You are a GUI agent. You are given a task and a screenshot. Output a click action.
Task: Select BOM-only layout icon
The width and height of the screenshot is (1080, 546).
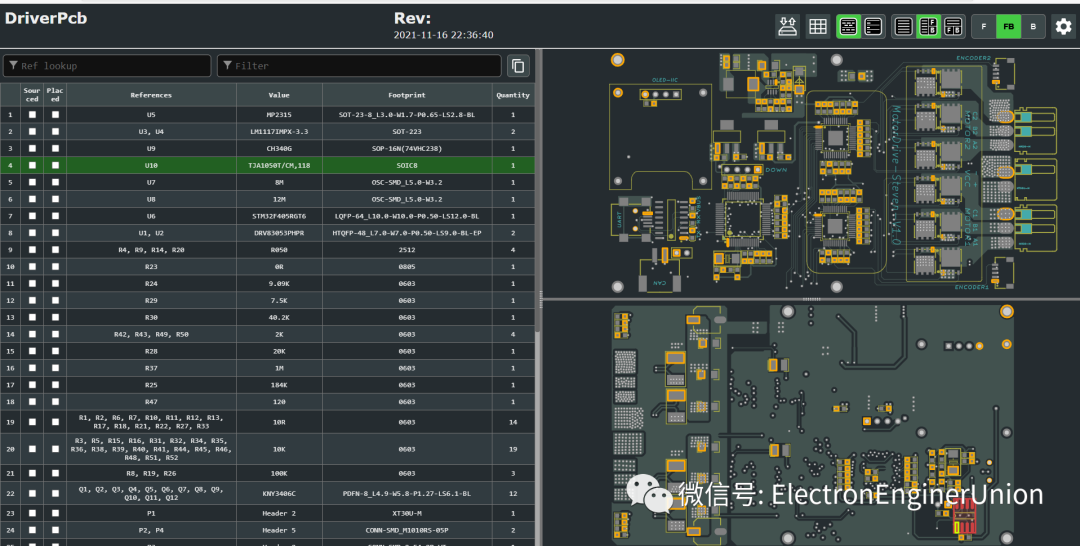click(x=904, y=27)
